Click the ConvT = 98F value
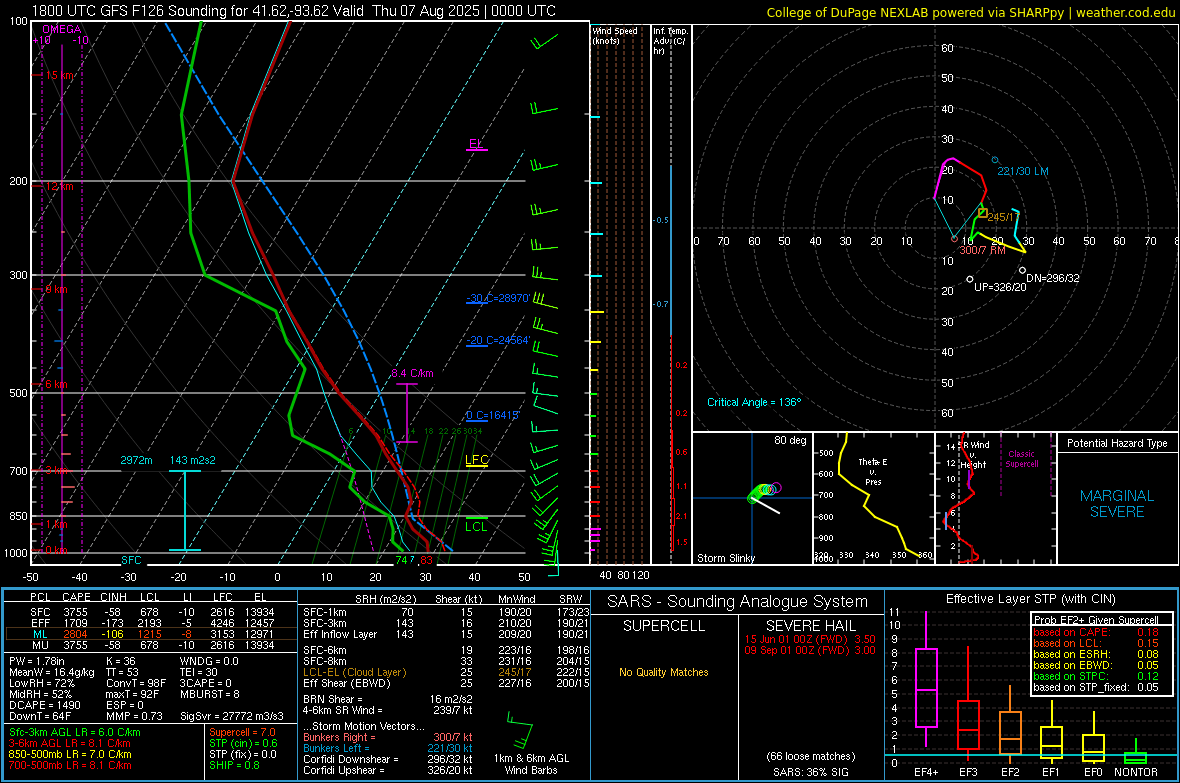The image size is (1180, 783). [x=136, y=684]
